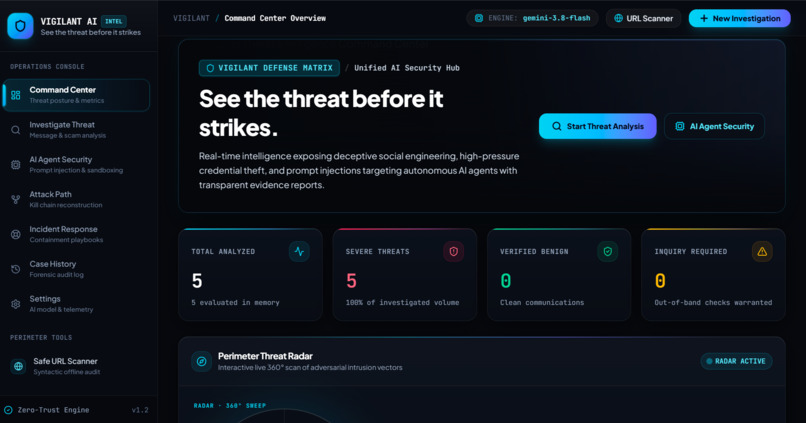Click the Vigilant AI shield logo

pos(20,26)
